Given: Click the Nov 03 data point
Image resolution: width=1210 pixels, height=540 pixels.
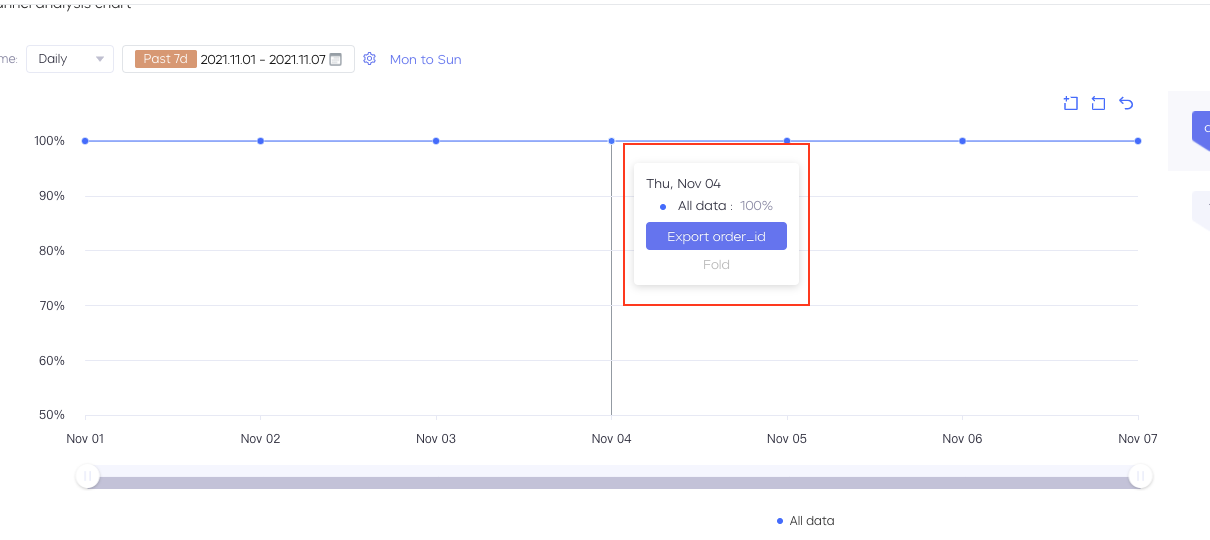Looking at the screenshot, I should [x=436, y=141].
